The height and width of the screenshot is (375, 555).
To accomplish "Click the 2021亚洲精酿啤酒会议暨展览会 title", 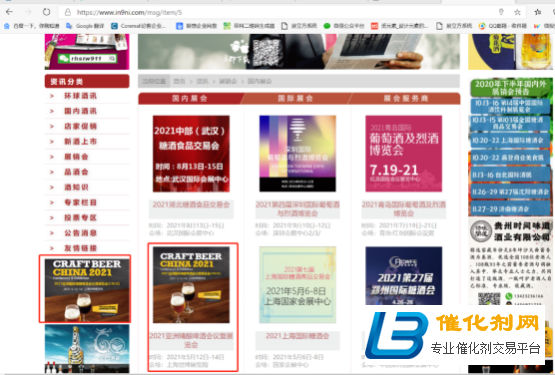I will (191, 340).
